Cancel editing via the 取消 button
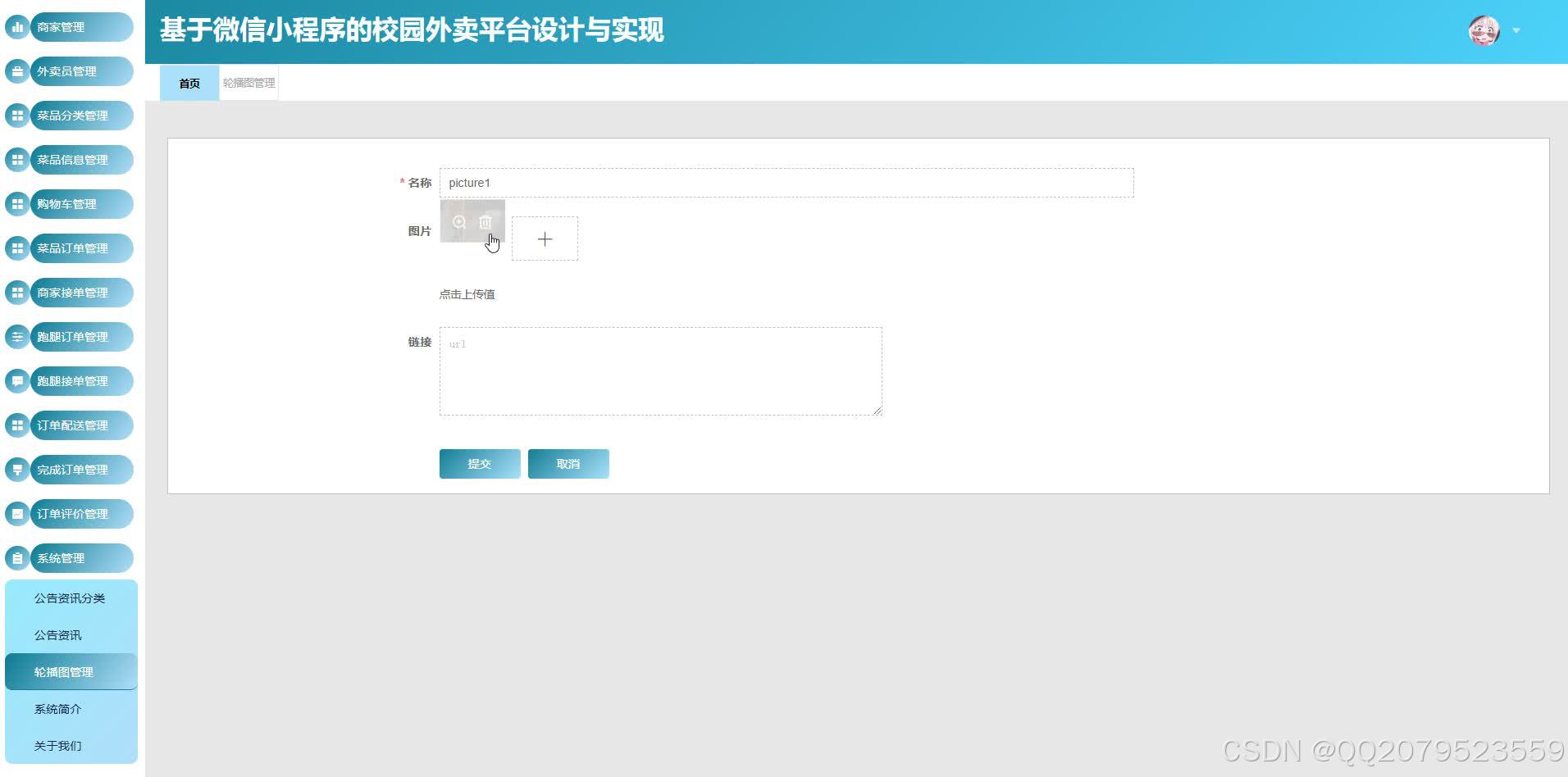Viewport: 1568px width, 777px height. click(x=567, y=463)
